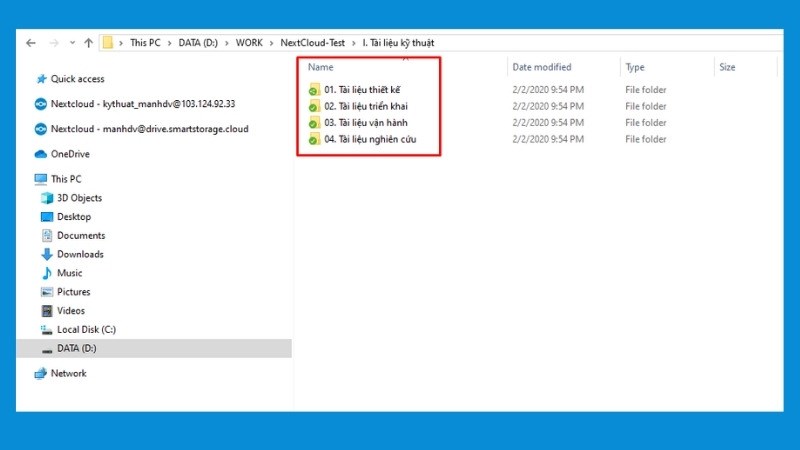
Task: Click the Pictures icon in sidebar
Action: pyautogui.click(x=47, y=292)
